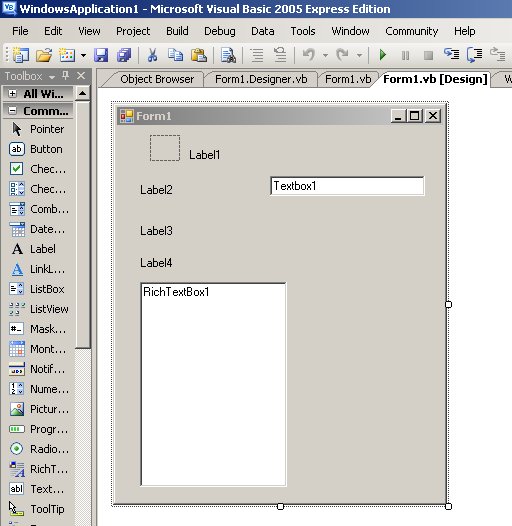The width and height of the screenshot is (512, 526).
Task: Click the Open File folder icon
Action: [44, 55]
